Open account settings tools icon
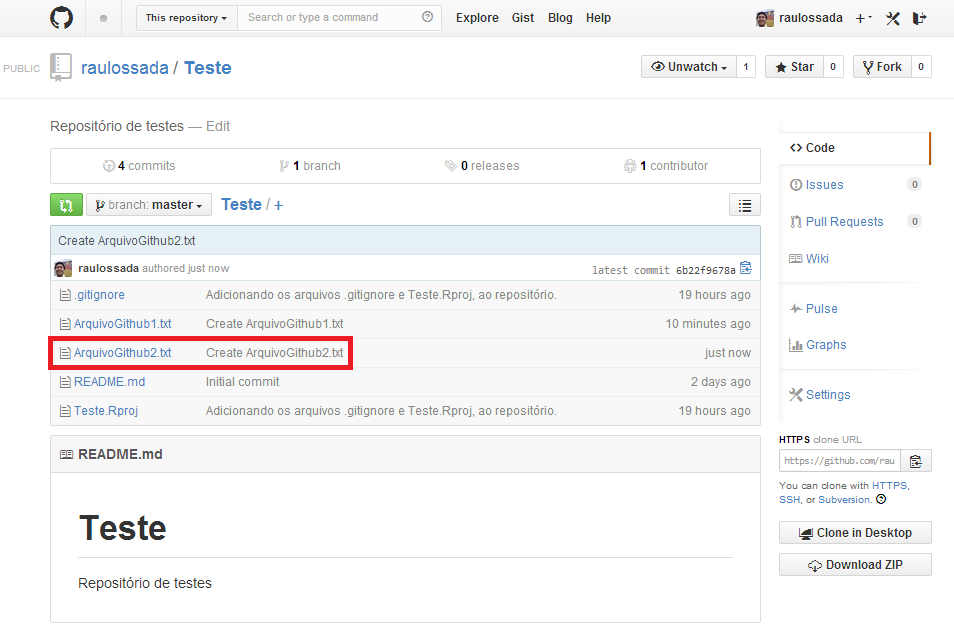Viewport: 954px width, 629px height. [893, 18]
